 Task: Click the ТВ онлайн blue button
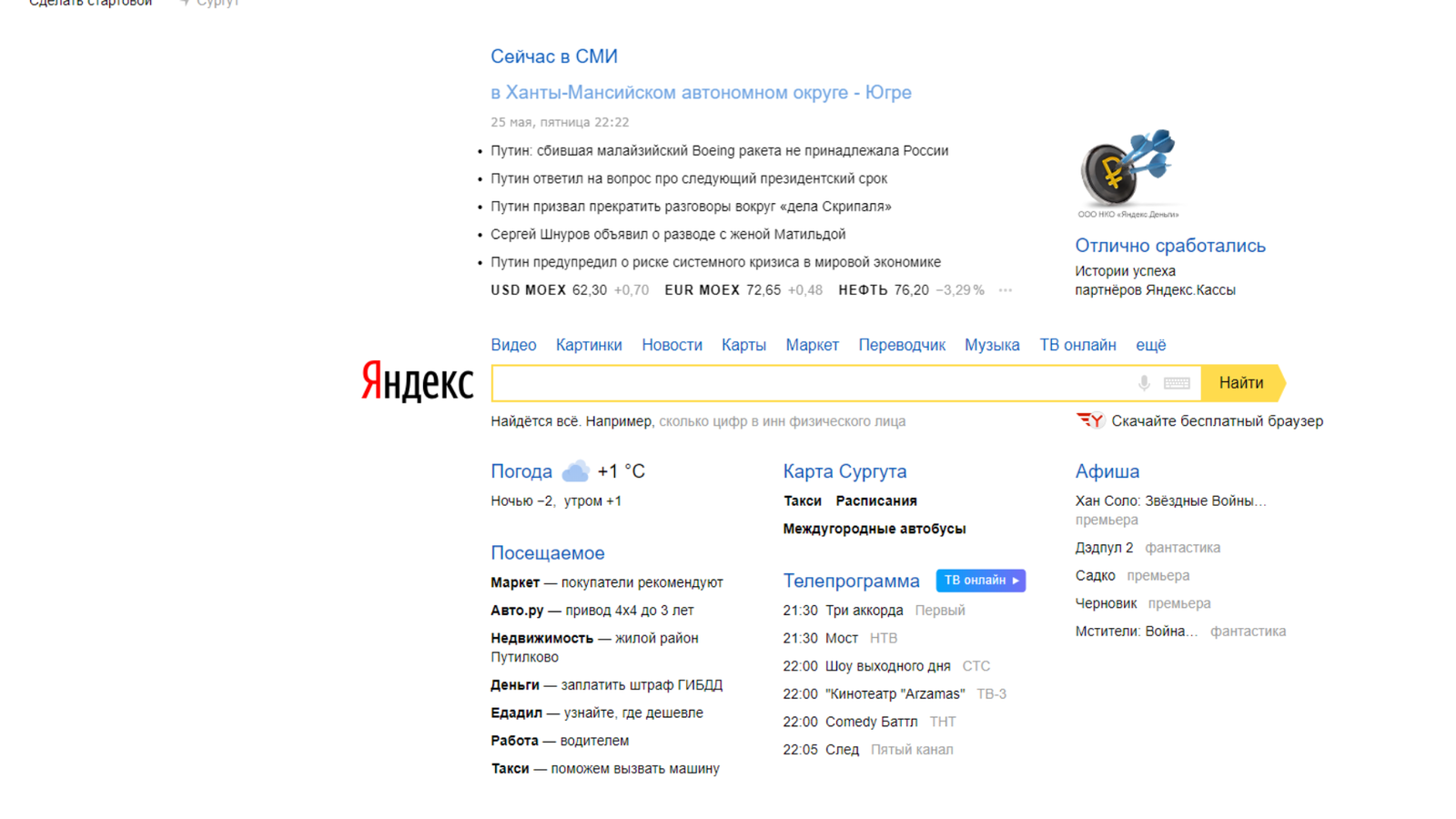point(981,581)
